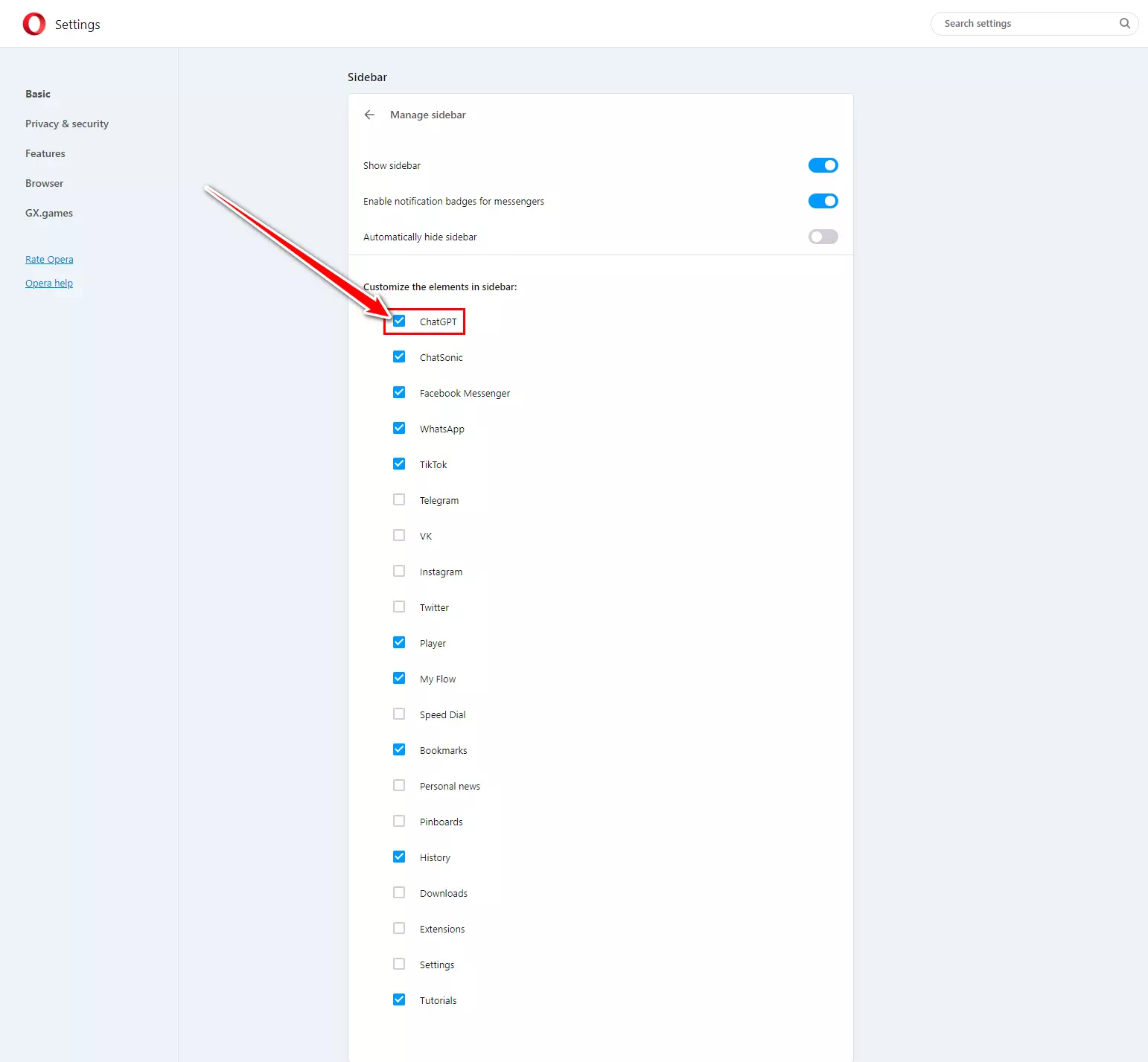The width and height of the screenshot is (1148, 1062).
Task: Check the Settings sidebar element checkbox
Action: click(x=399, y=964)
